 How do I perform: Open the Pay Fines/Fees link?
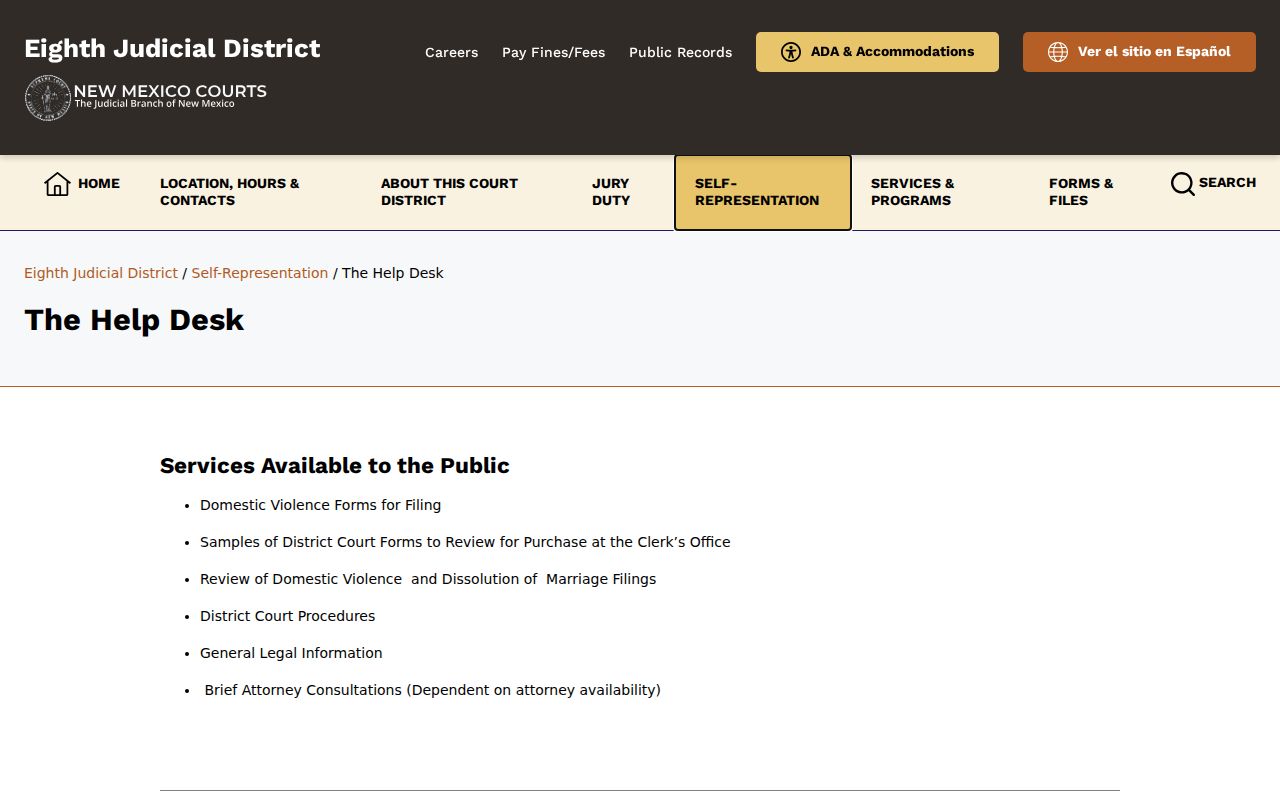pyautogui.click(x=554, y=52)
